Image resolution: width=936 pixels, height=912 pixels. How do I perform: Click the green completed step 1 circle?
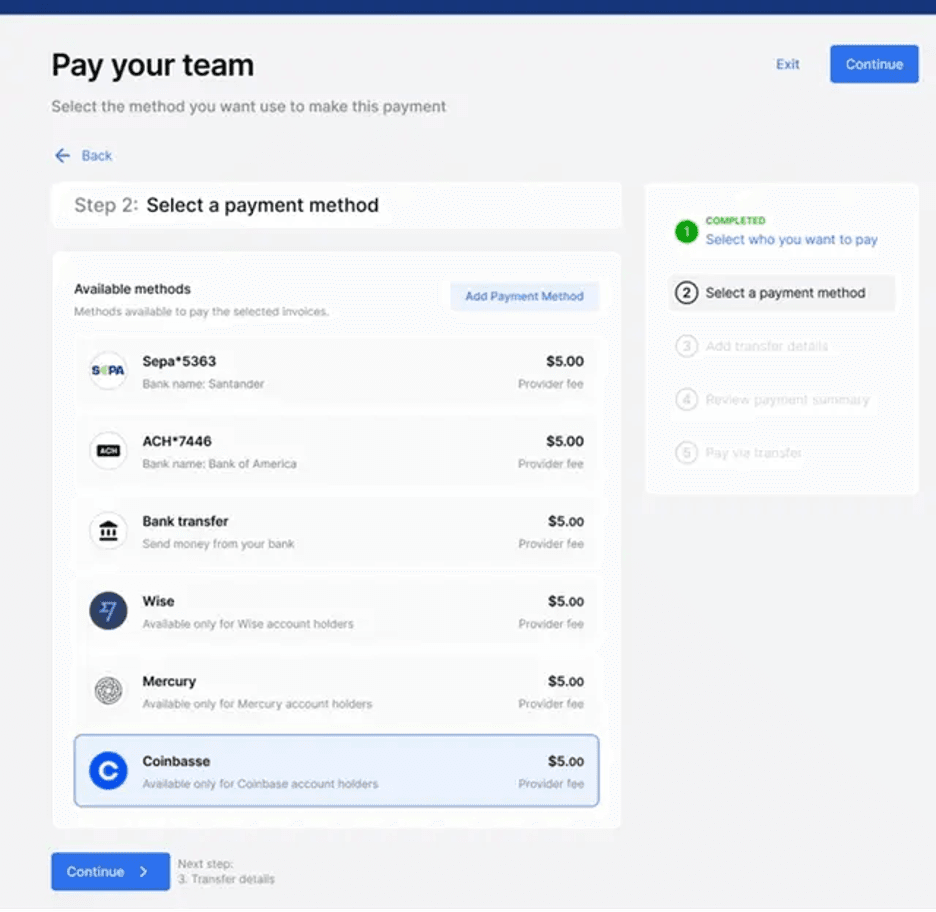click(x=686, y=232)
